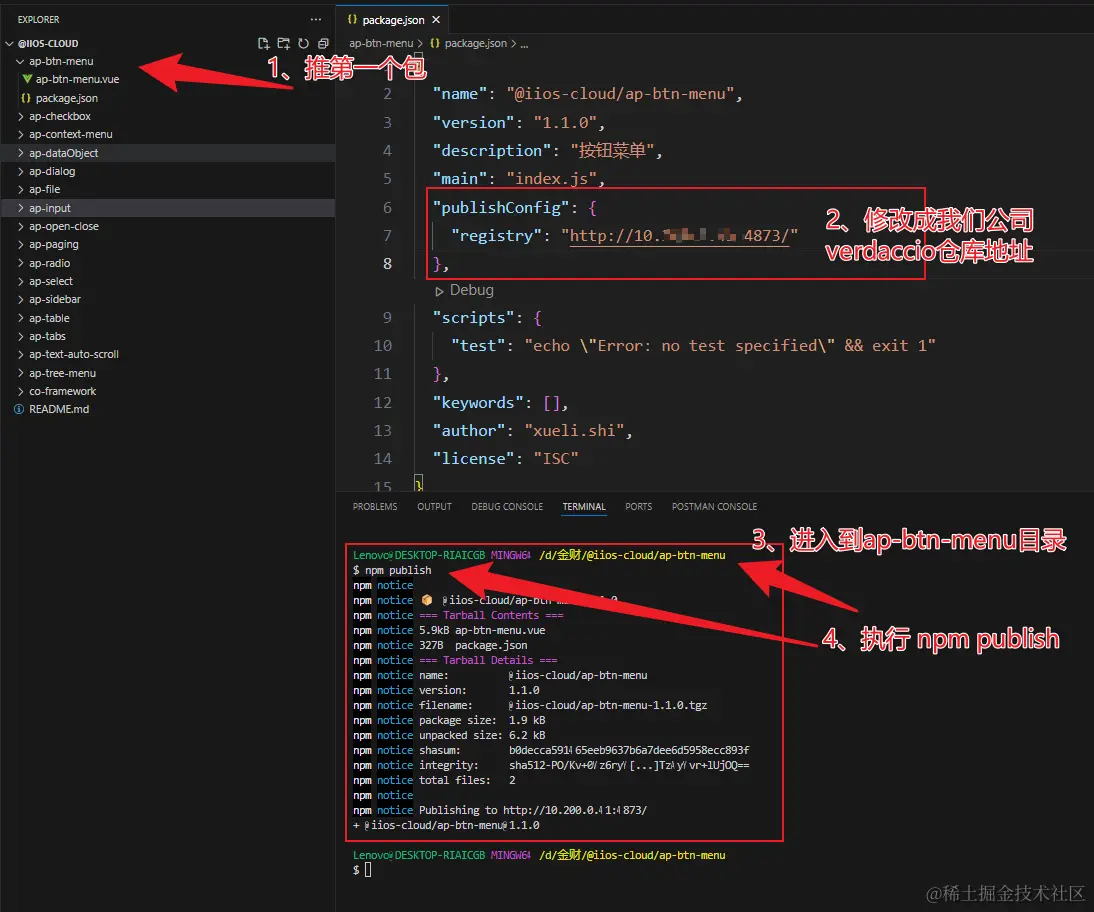Viewport: 1094px width, 912px height.
Task: Click the "publishConfig" key on line 6
Action: pyautogui.click(x=500, y=208)
